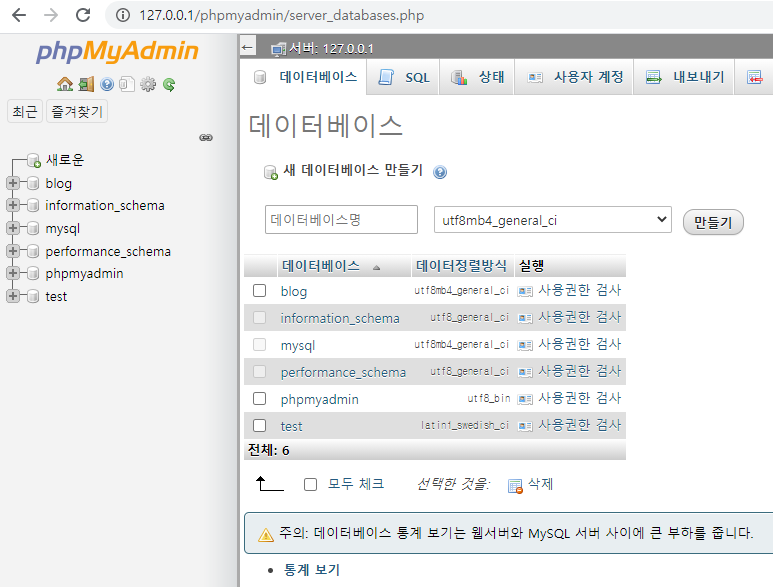Expand mysql node in tree

[13, 228]
